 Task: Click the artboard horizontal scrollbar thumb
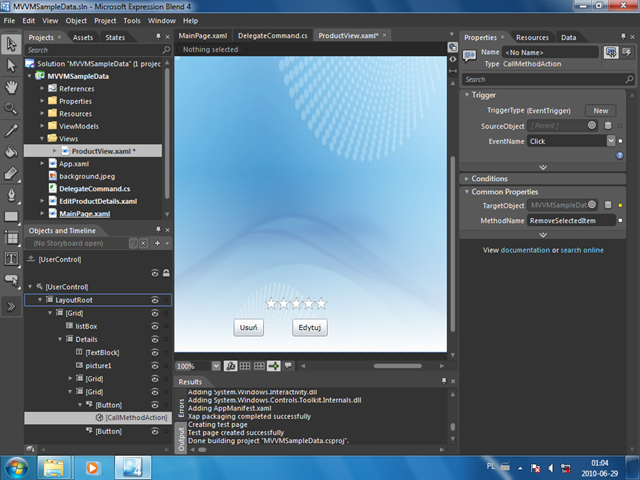pyautogui.click(x=398, y=366)
